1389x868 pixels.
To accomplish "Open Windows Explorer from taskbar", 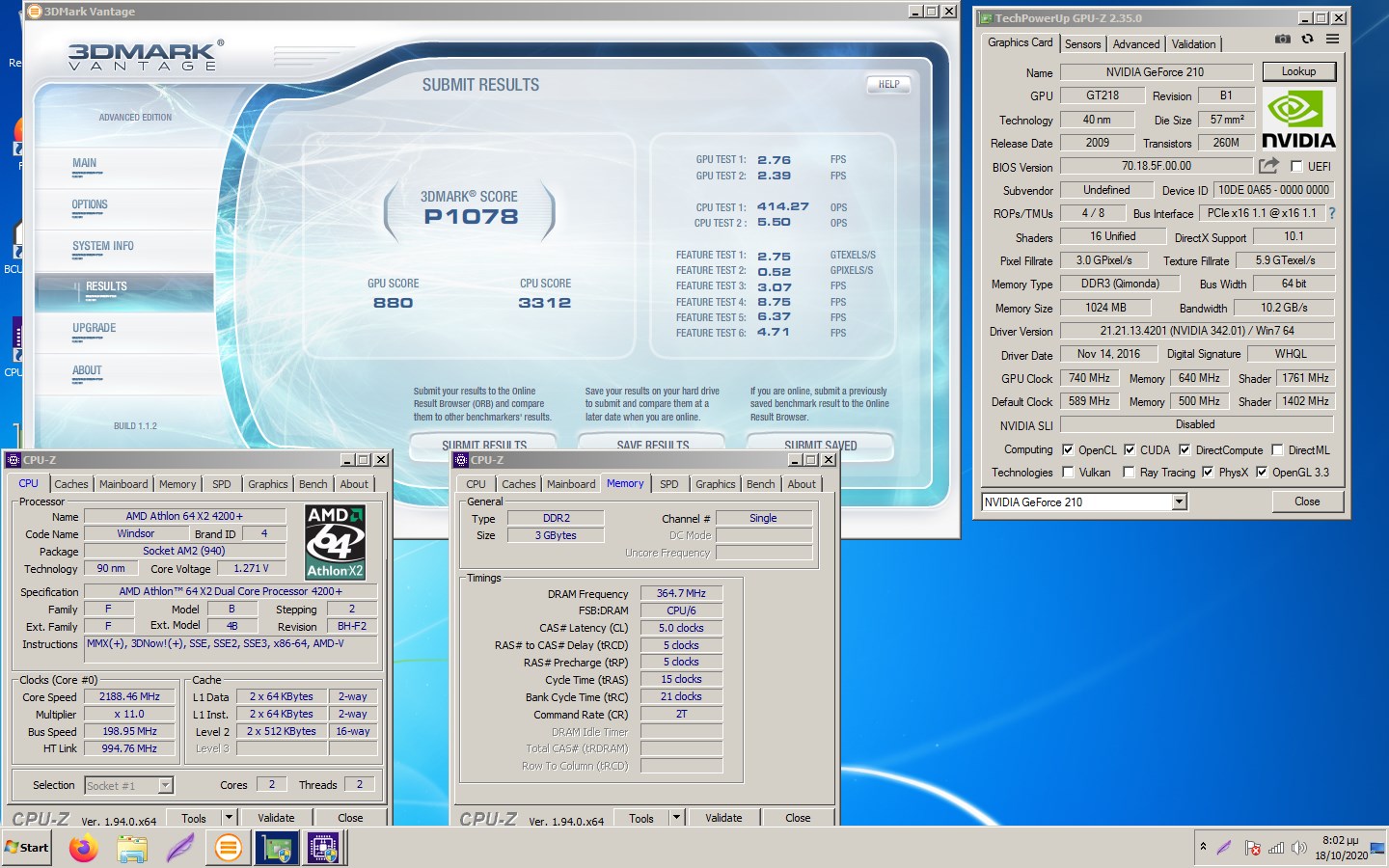I will coord(132,848).
